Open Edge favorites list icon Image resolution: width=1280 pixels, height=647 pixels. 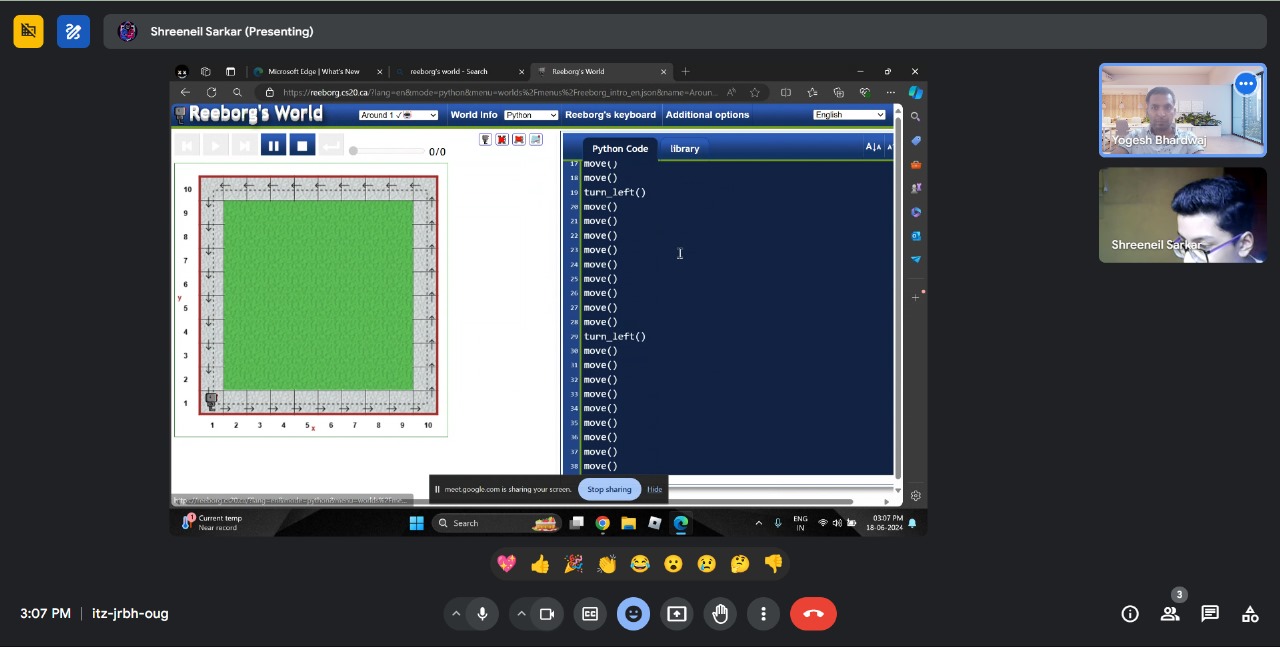(812, 93)
